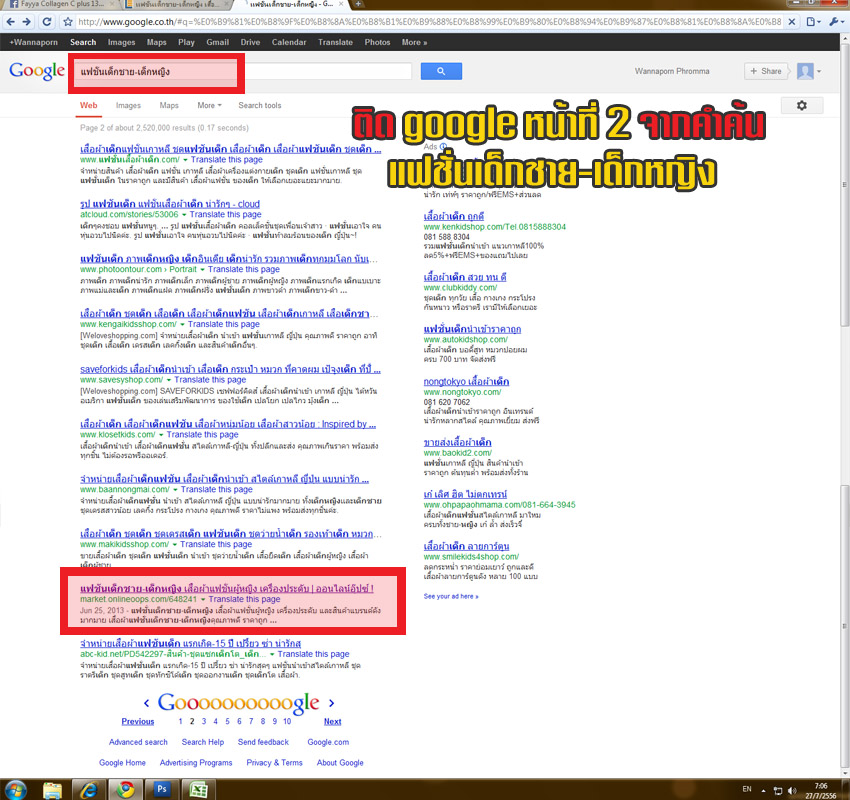Screen dimensions: 850x800
Task: Open new tab button
Action: pyautogui.click(x=358, y=4)
